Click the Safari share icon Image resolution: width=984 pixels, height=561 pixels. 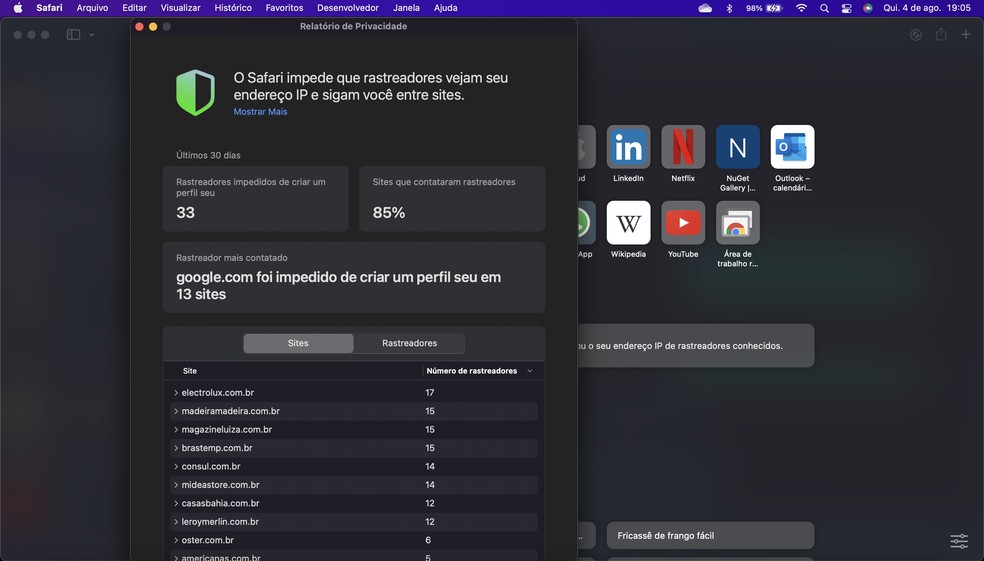tap(941, 35)
